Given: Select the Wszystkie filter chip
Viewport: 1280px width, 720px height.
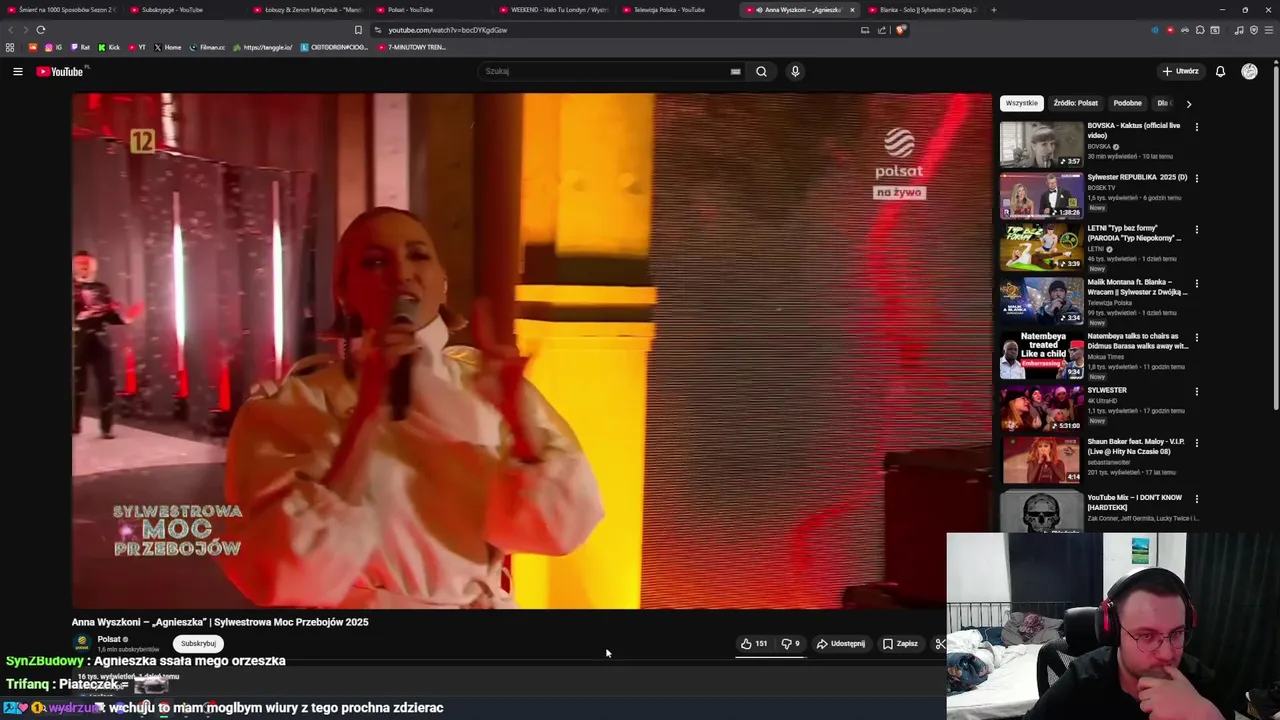Looking at the screenshot, I should click(x=1021, y=103).
